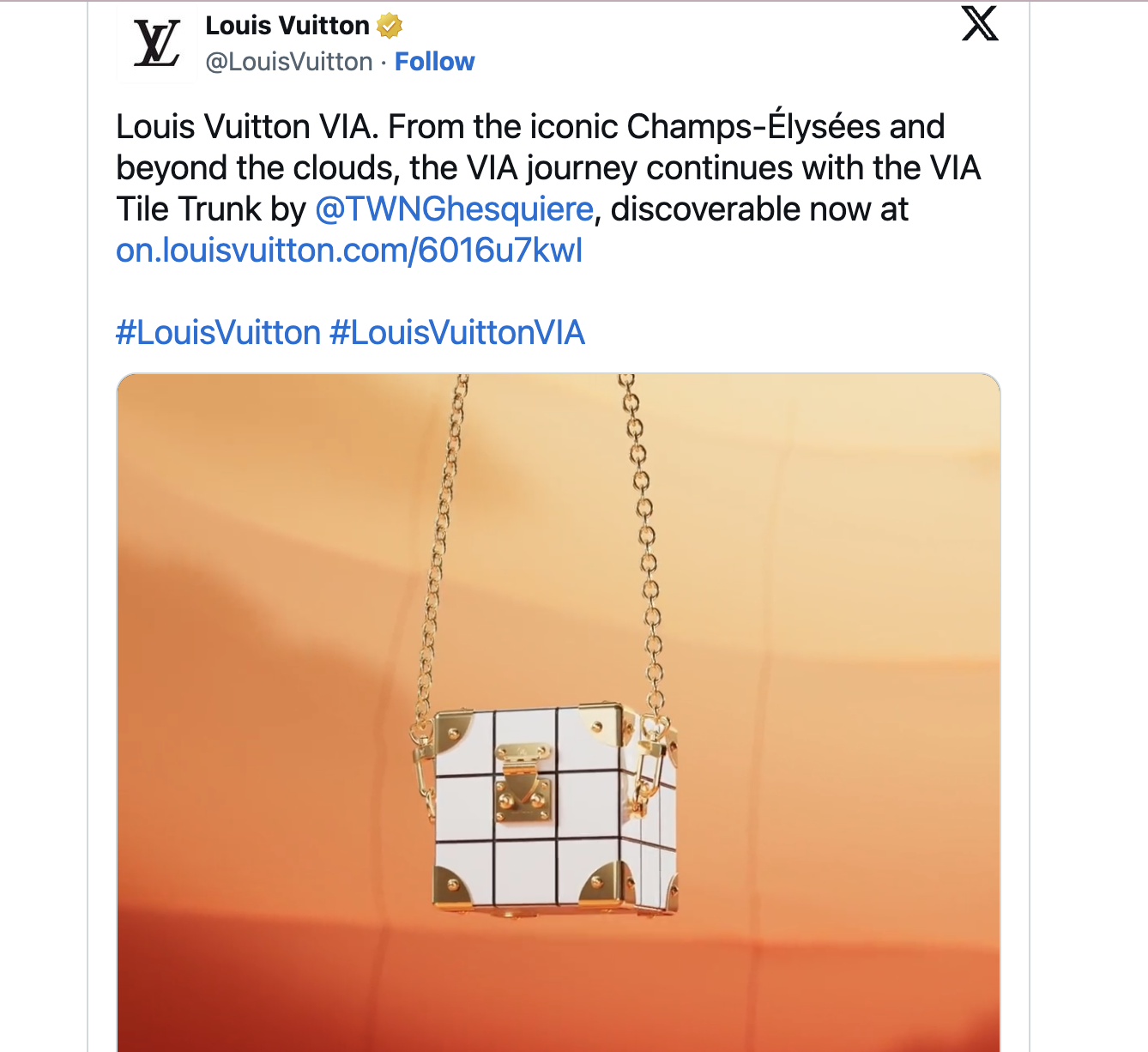Click the X logo icon
The height and width of the screenshot is (1052, 1148).
pyautogui.click(x=979, y=24)
